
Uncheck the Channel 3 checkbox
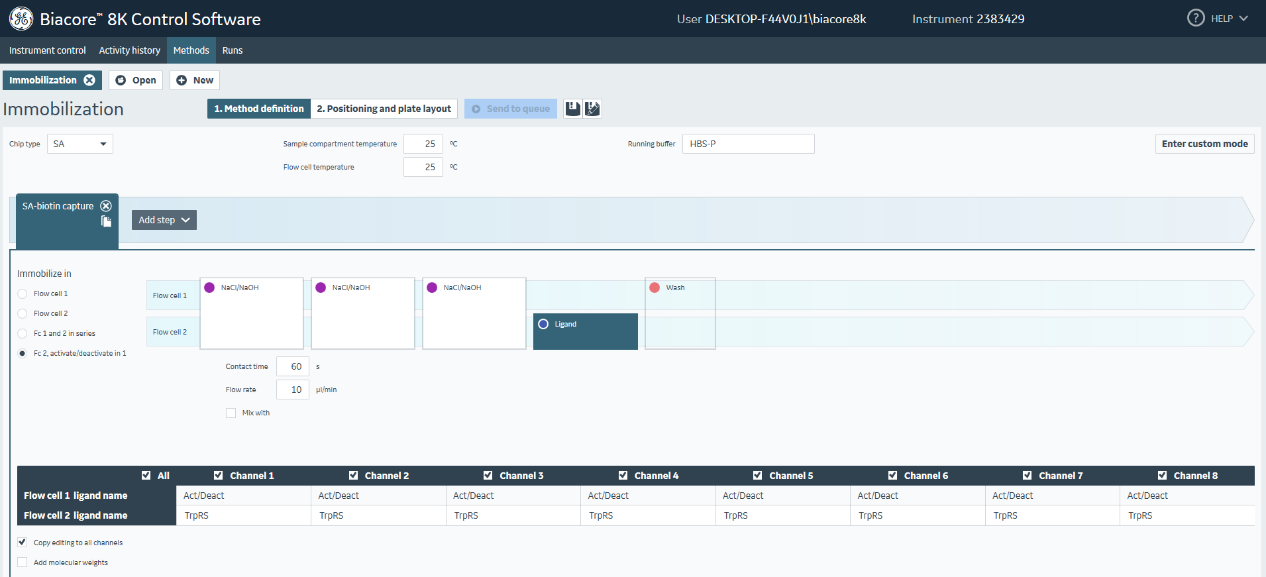pos(488,476)
